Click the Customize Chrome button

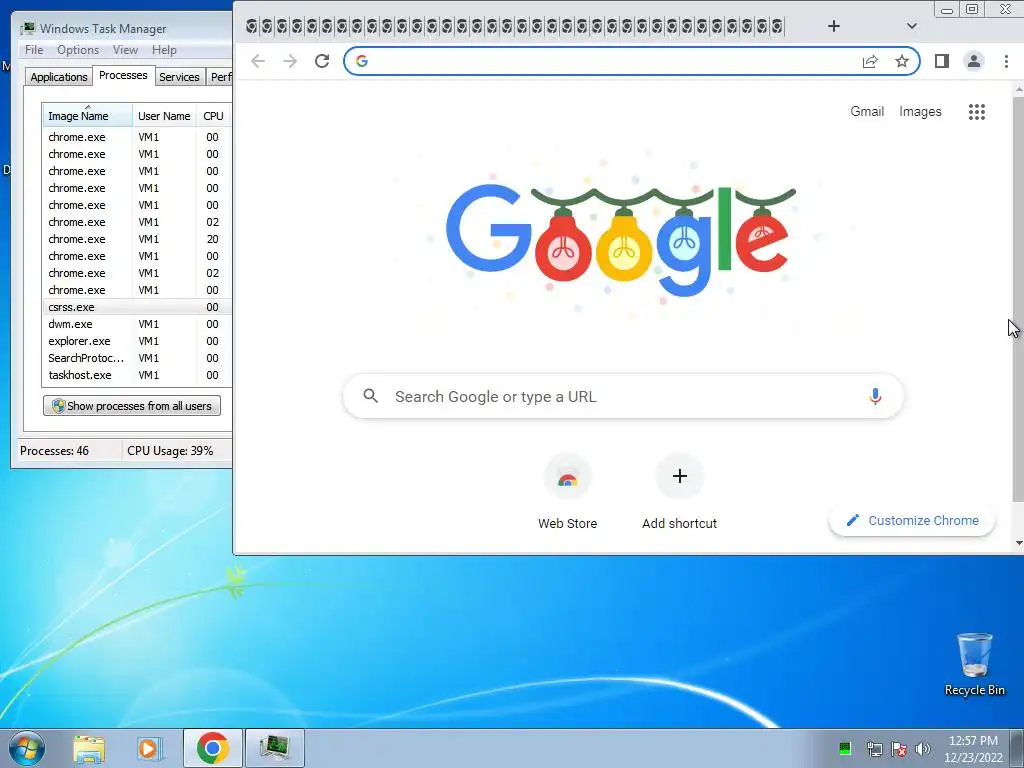912,520
